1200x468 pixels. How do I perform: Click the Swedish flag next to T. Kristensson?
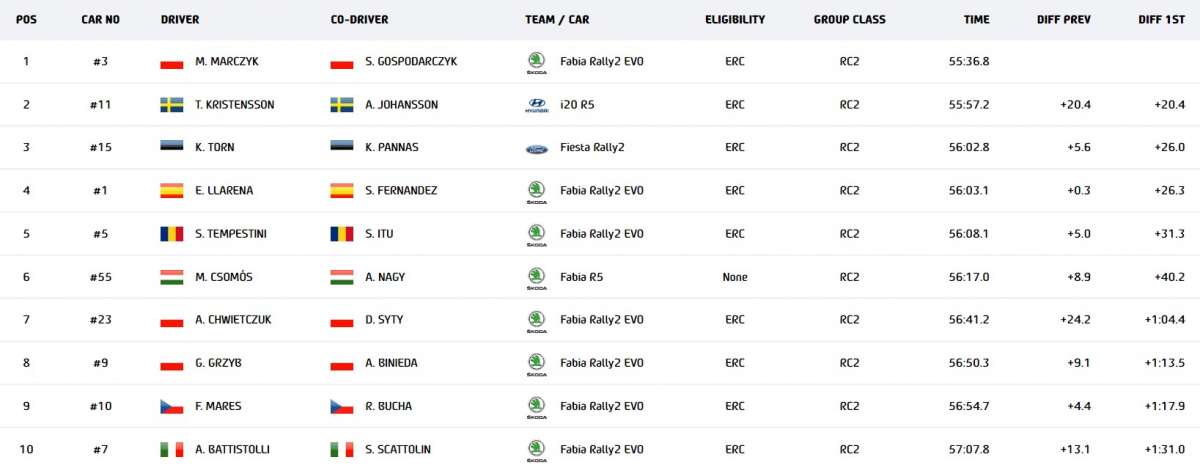(171, 105)
